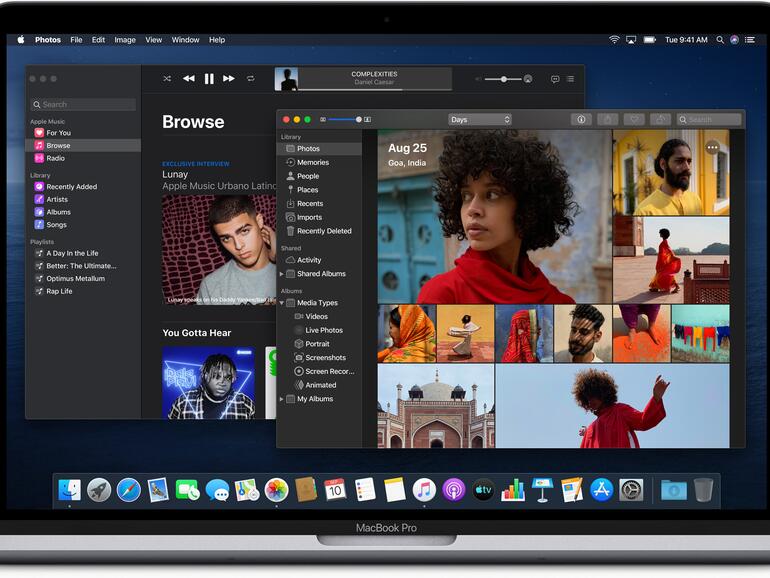Viewport: 770px width, 578px height.
Task: Click the Rotate button in Photos toolbar
Action: pos(660,119)
